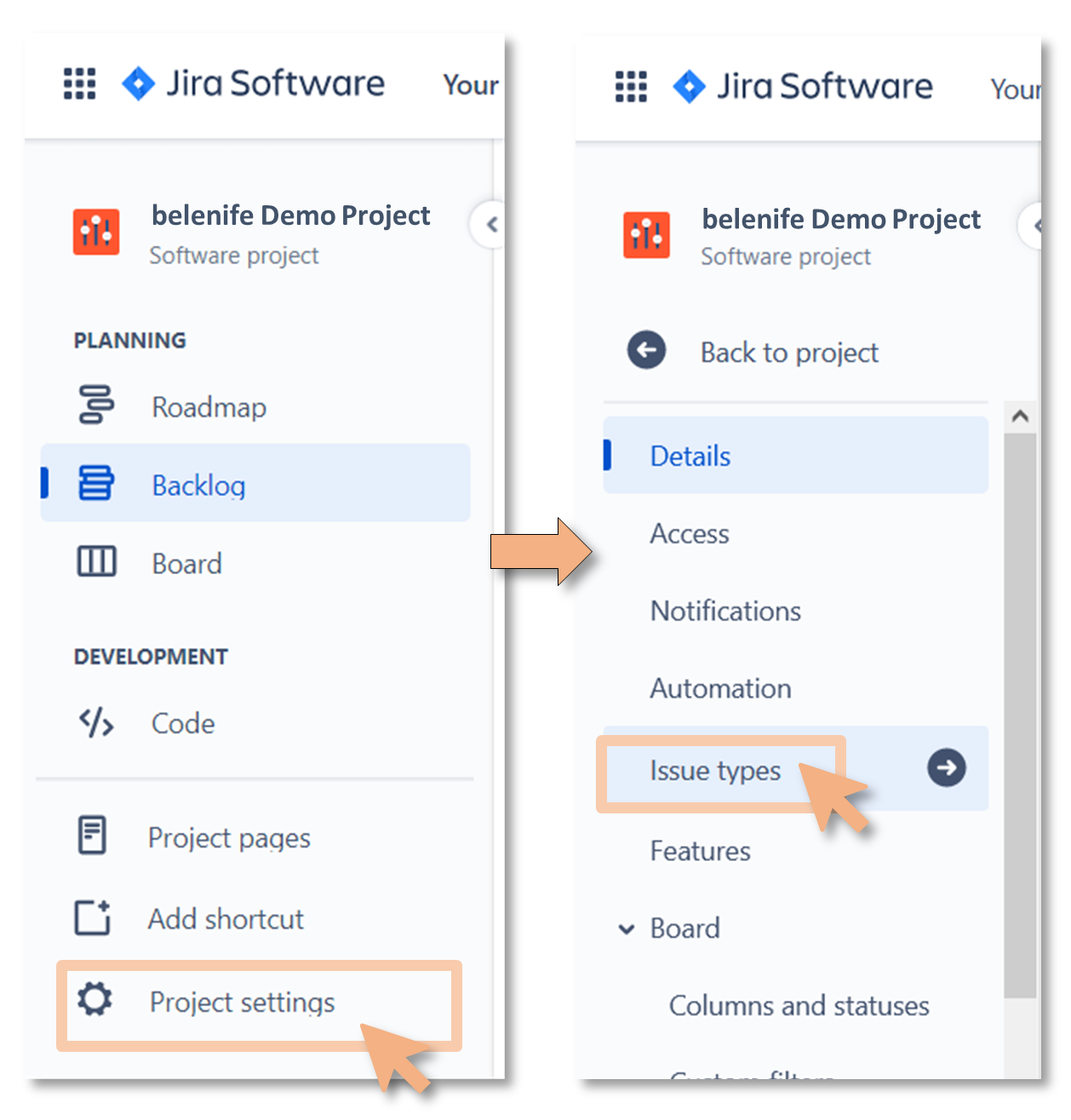The height and width of the screenshot is (1120, 1071).
Task: Open Columns and statuses under Board
Action: [799, 1006]
